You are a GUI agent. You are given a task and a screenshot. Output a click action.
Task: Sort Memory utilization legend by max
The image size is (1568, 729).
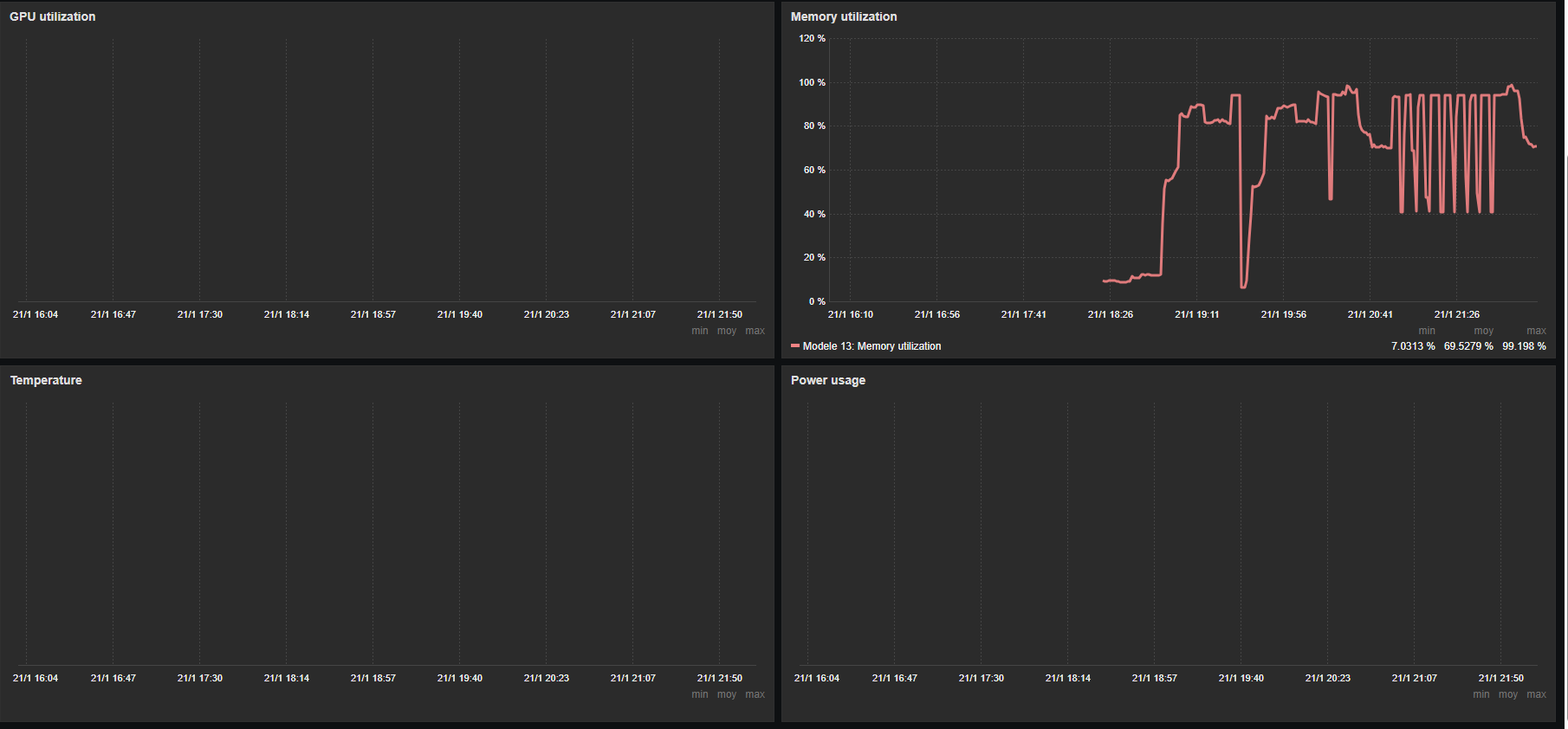[x=1536, y=331]
